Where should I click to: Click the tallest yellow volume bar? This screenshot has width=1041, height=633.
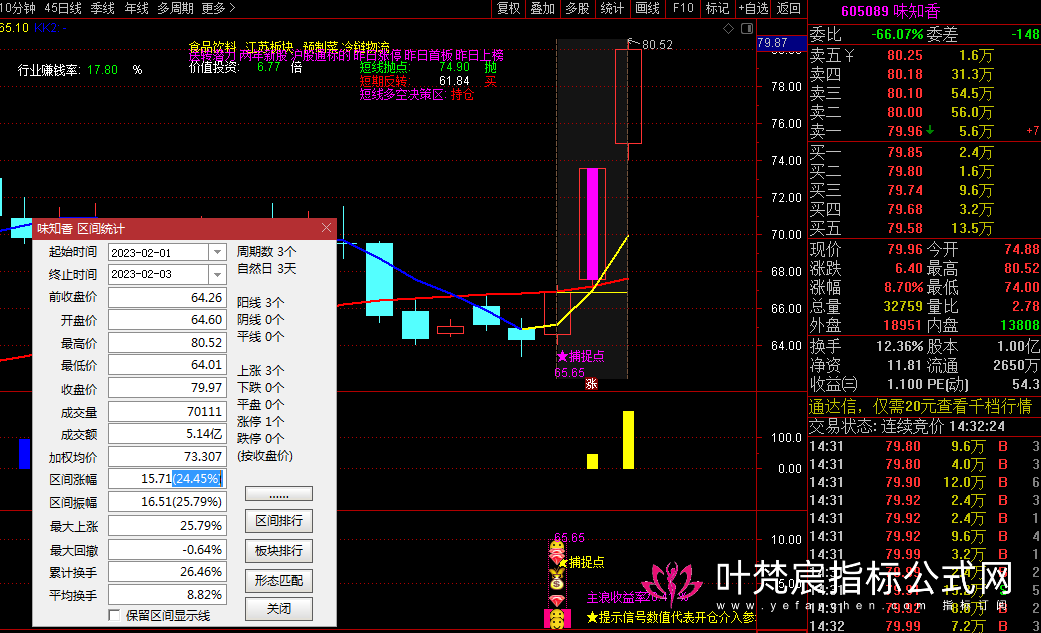click(628, 440)
